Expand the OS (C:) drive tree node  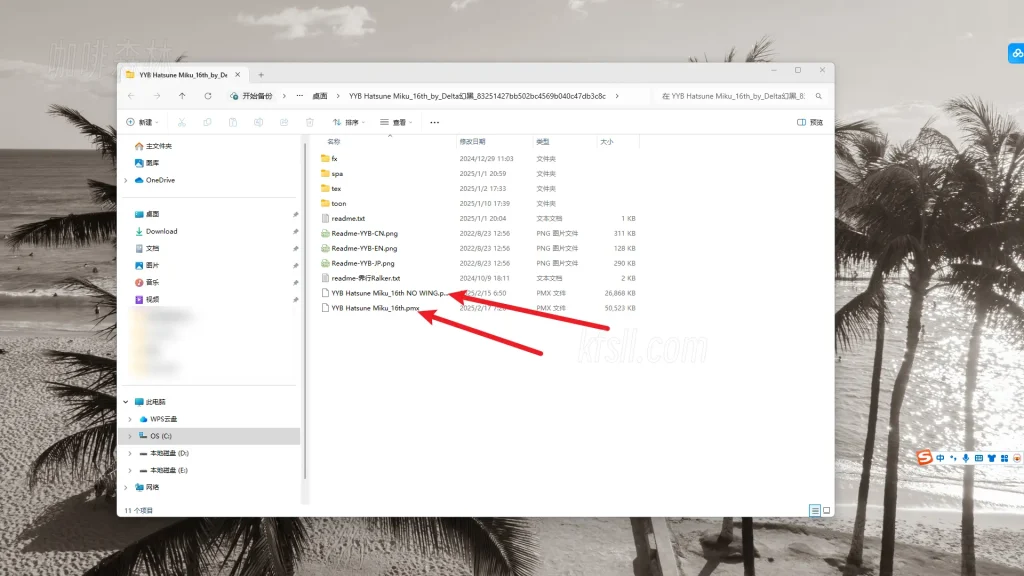pos(129,436)
